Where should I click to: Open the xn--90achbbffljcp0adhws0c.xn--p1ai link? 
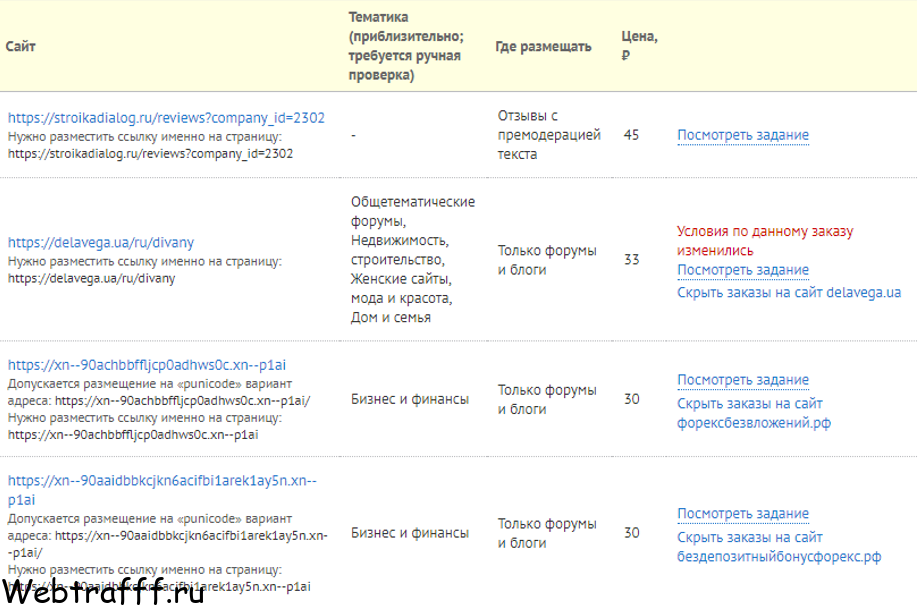tap(147, 365)
